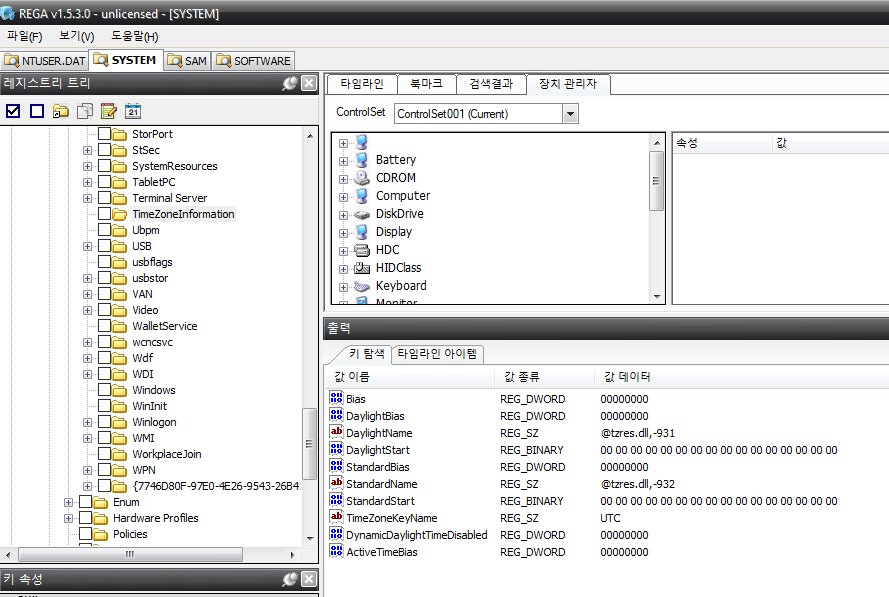889x597 pixels.
Task: Open the 북마크 tab
Action: tap(426, 84)
